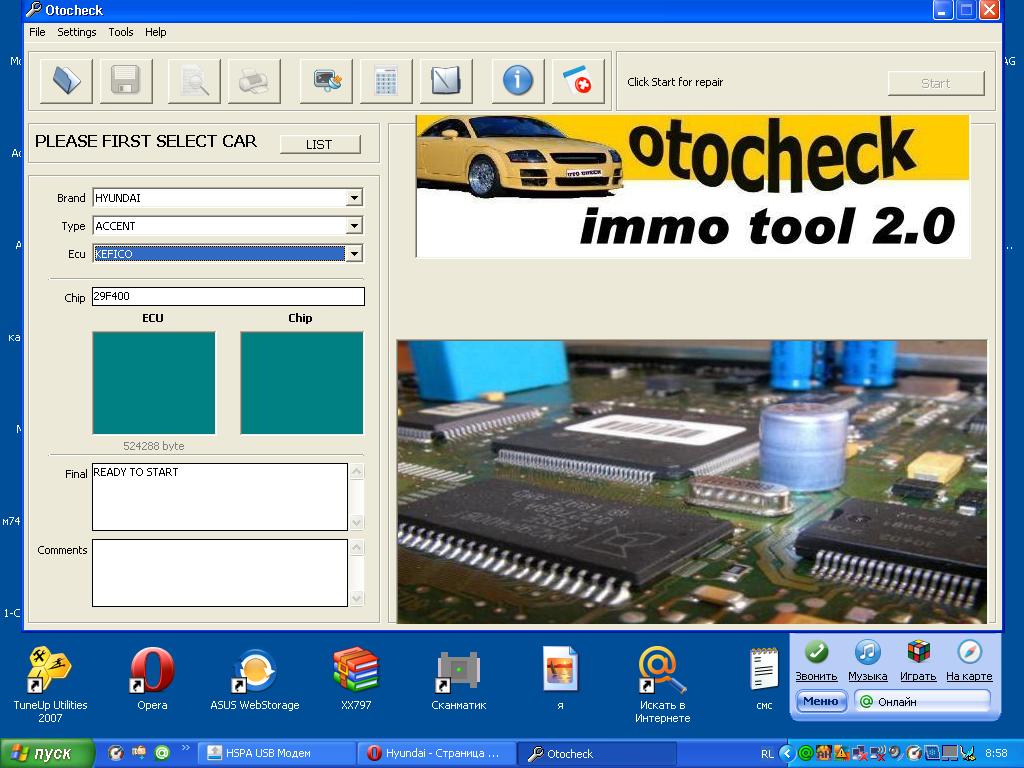Open the blue info icon
The height and width of the screenshot is (768, 1024).
(x=518, y=81)
